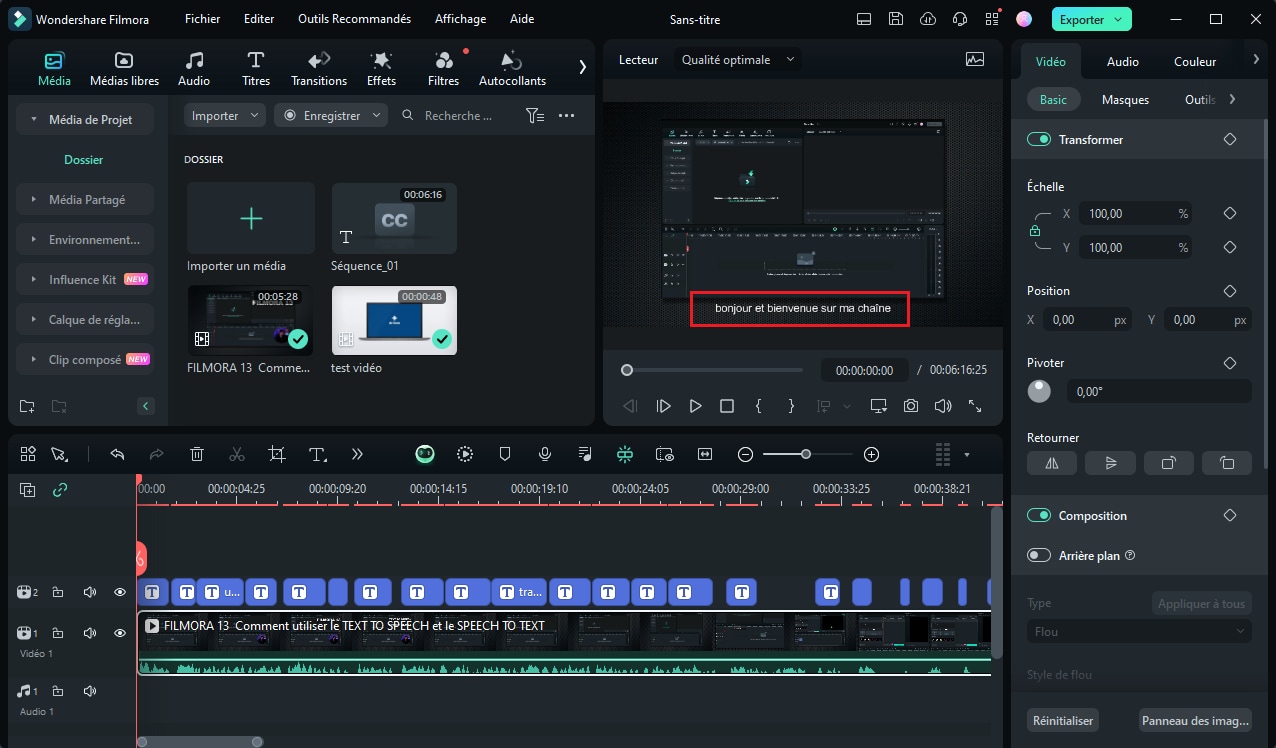Screen dimensions: 1276x748
Task: Click the Réinitialiser button
Action: coord(1063,720)
